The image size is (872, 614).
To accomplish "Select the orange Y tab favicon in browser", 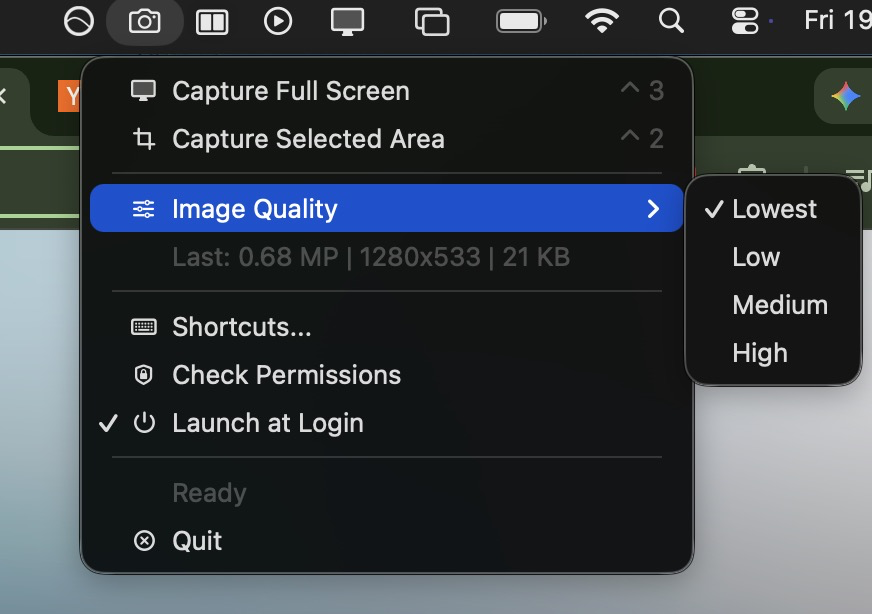I will click(69, 96).
